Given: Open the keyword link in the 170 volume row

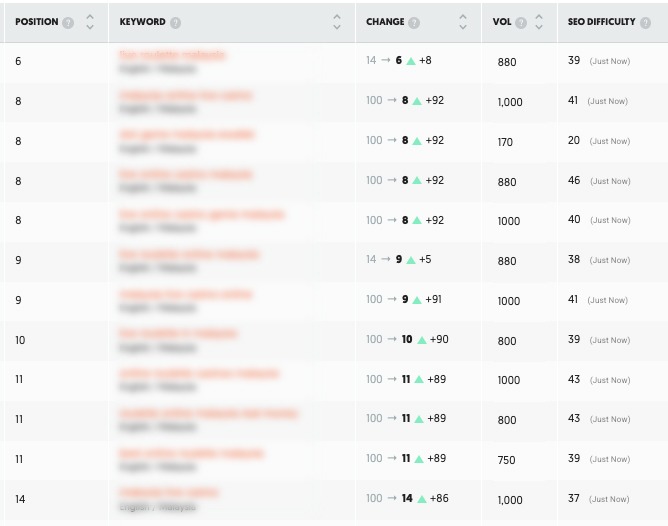Looking at the screenshot, I should click(187, 135).
